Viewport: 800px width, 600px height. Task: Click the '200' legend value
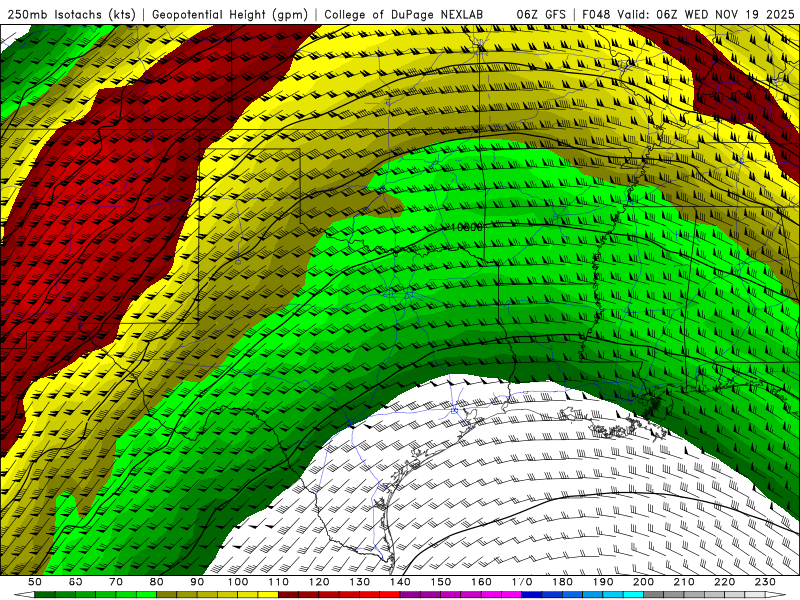click(644, 582)
